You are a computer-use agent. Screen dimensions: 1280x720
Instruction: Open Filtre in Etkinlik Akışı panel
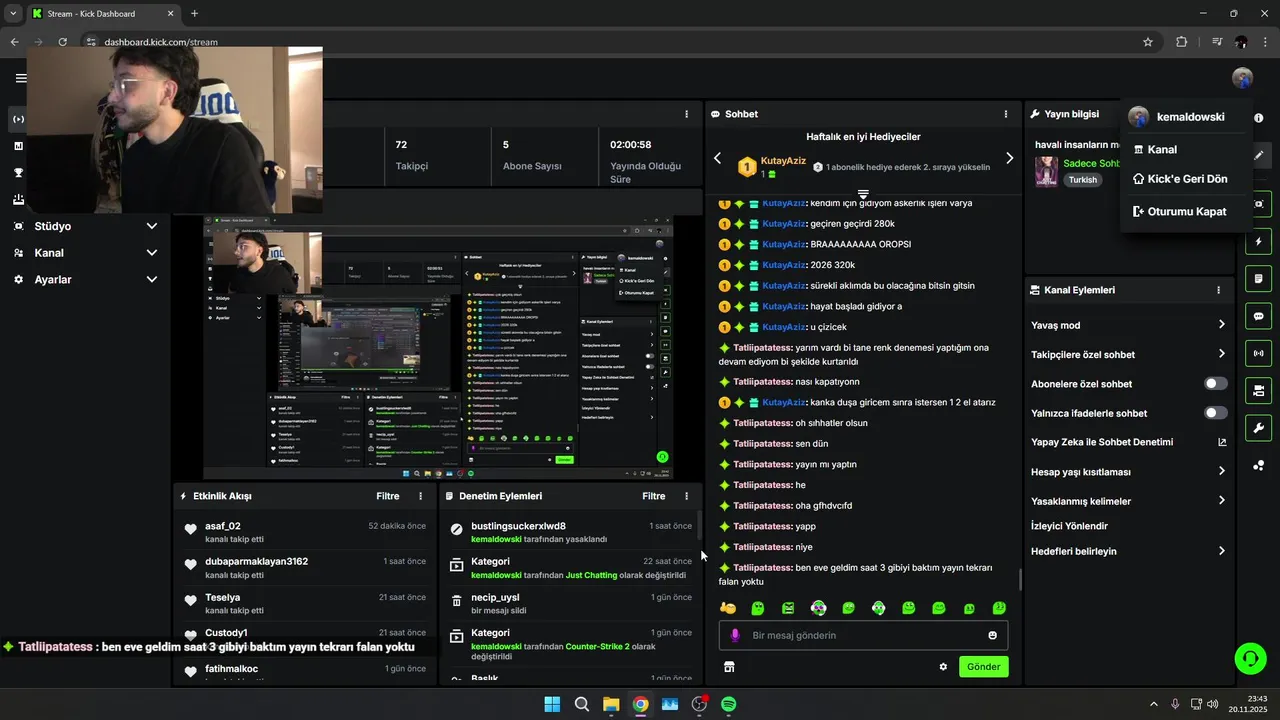coord(387,496)
